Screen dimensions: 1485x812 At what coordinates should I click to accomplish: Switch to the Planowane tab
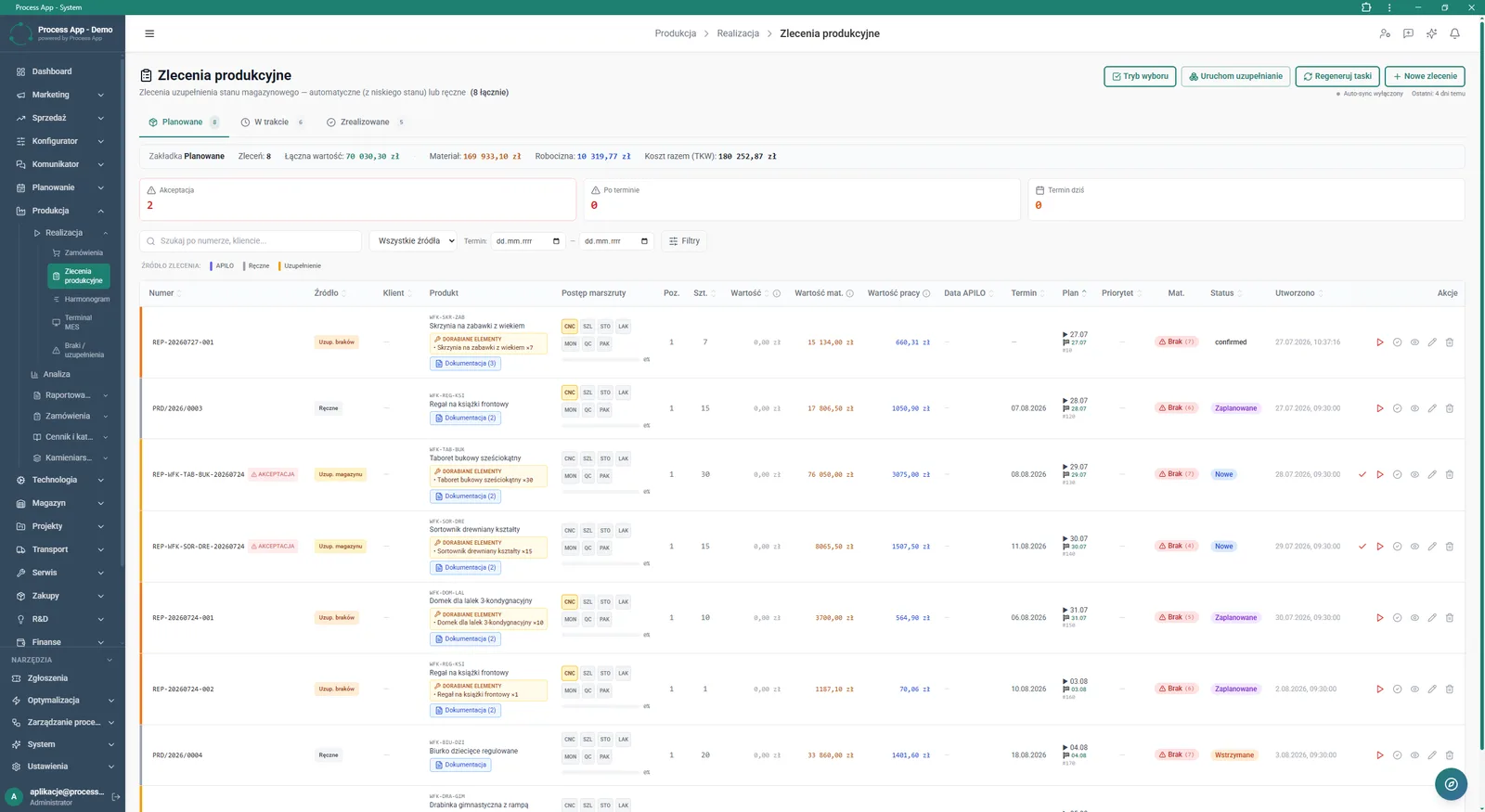[184, 122]
